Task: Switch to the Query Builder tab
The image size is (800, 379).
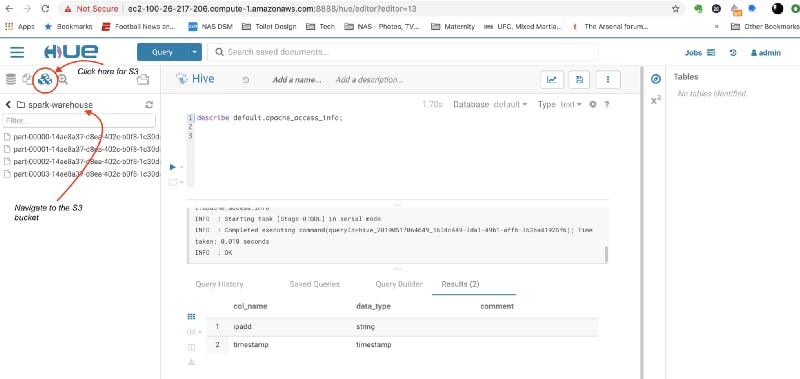Action: coord(399,284)
